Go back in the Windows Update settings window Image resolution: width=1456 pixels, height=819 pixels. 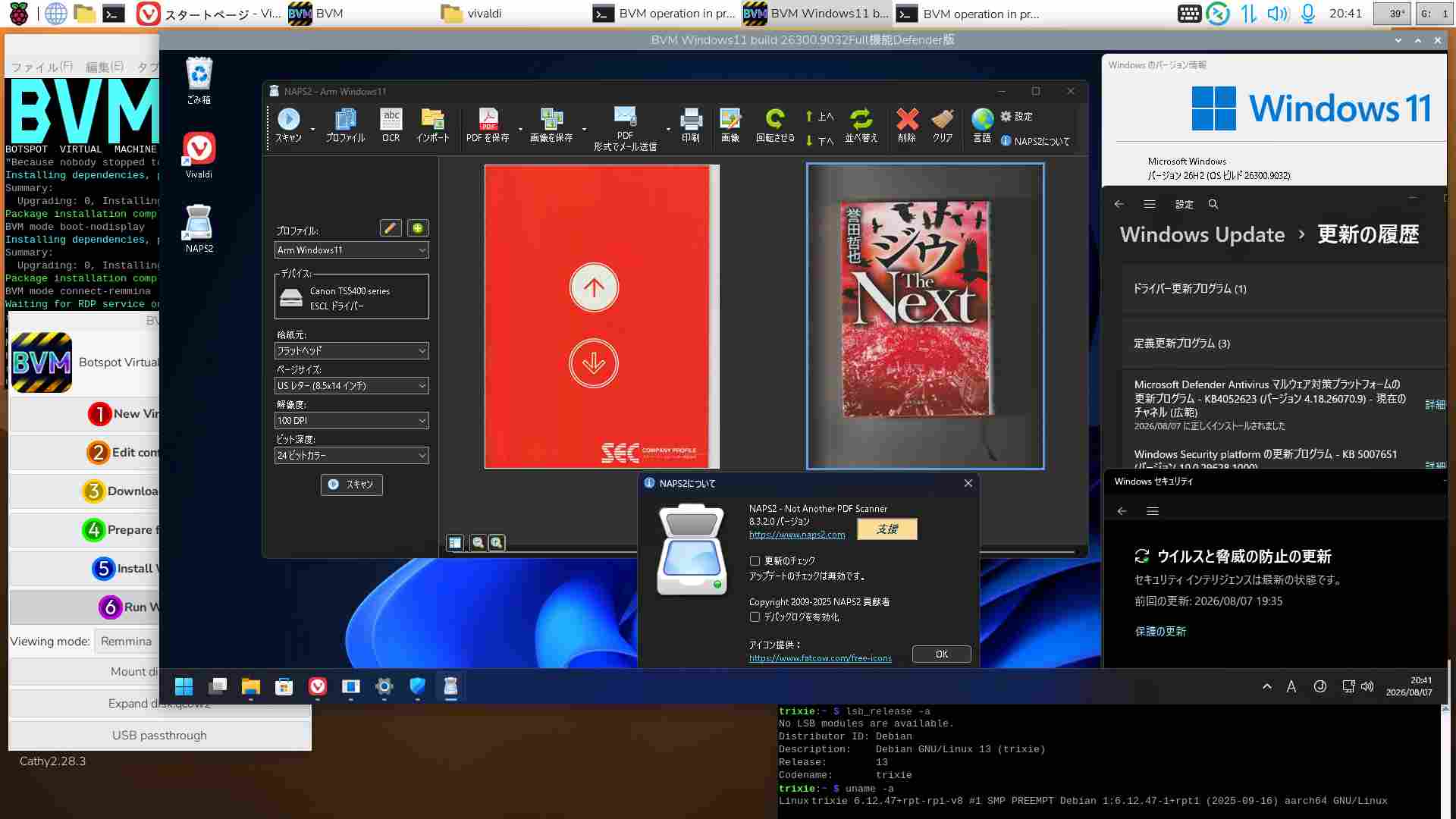pyautogui.click(x=1119, y=205)
